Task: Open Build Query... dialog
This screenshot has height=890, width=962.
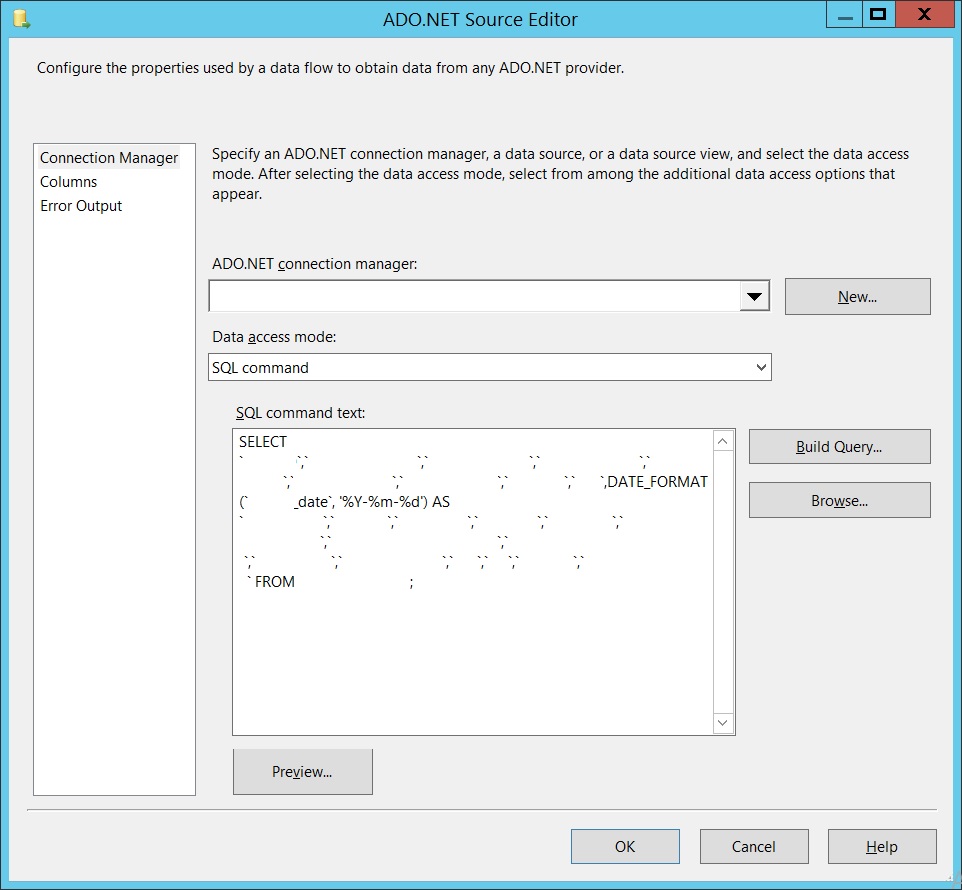Action: (839, 447)
